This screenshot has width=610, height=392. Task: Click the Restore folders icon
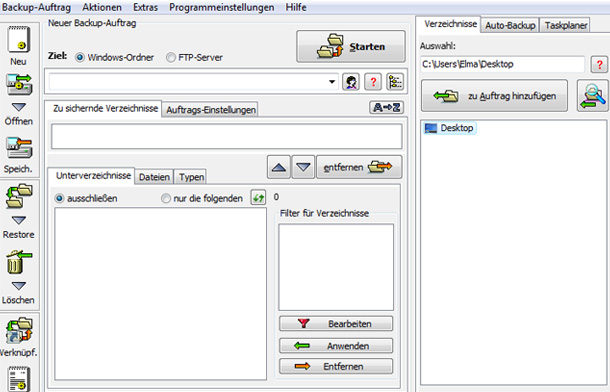19,196
